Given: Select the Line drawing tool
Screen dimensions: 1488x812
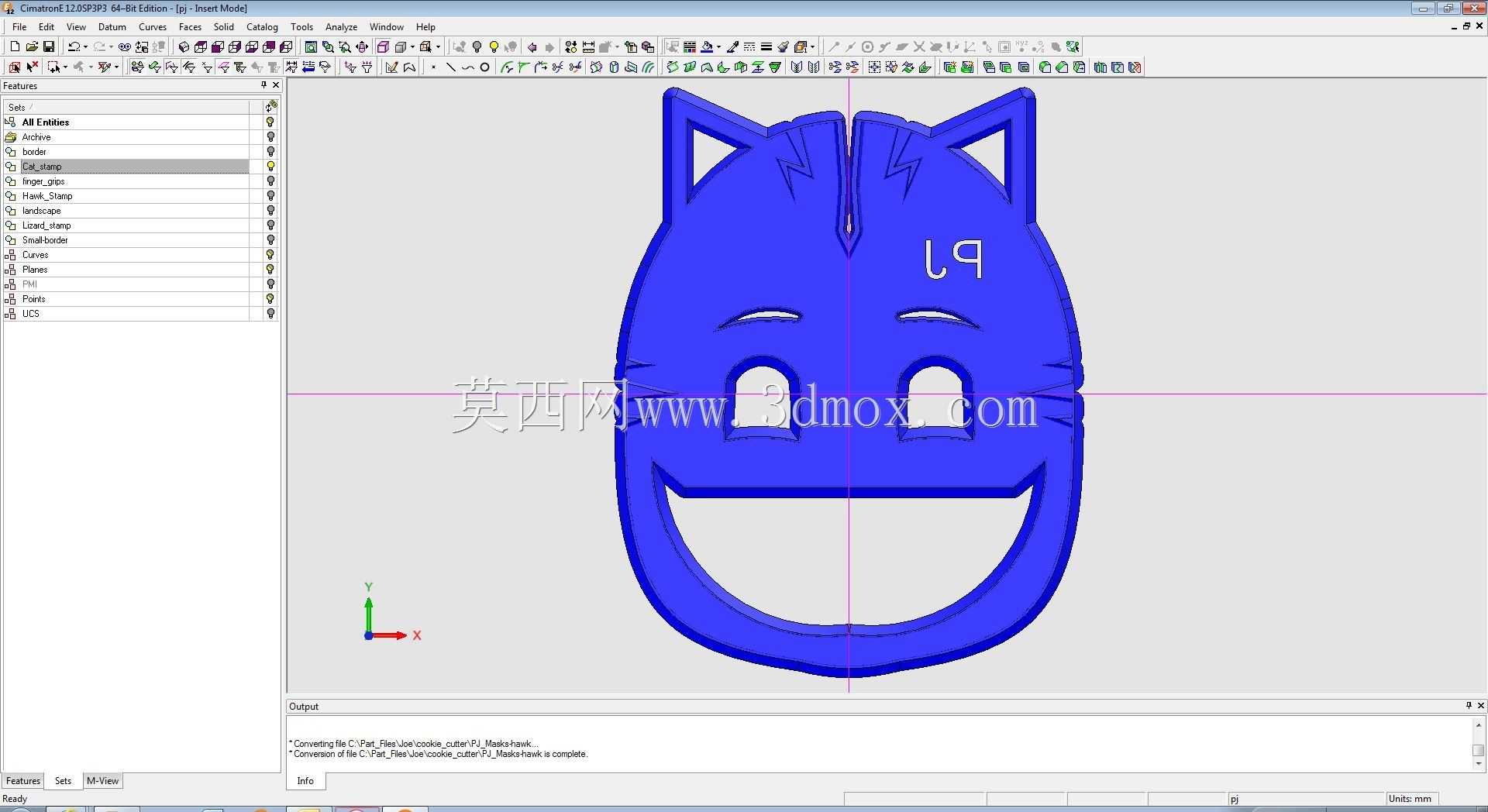Looking at the screenshot, I should pos(450,67).
